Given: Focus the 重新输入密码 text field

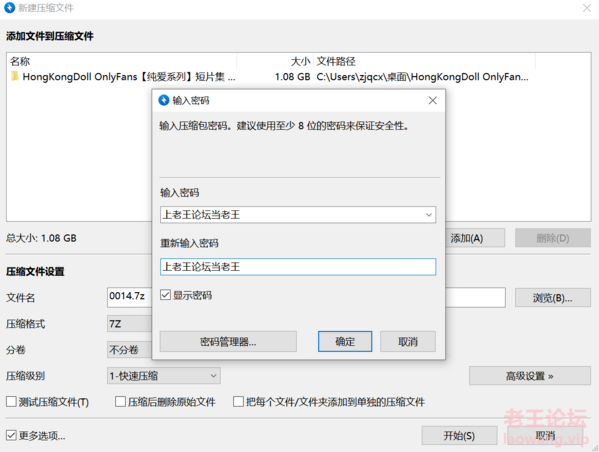Looking at the screenshot, I should [298, 267].
